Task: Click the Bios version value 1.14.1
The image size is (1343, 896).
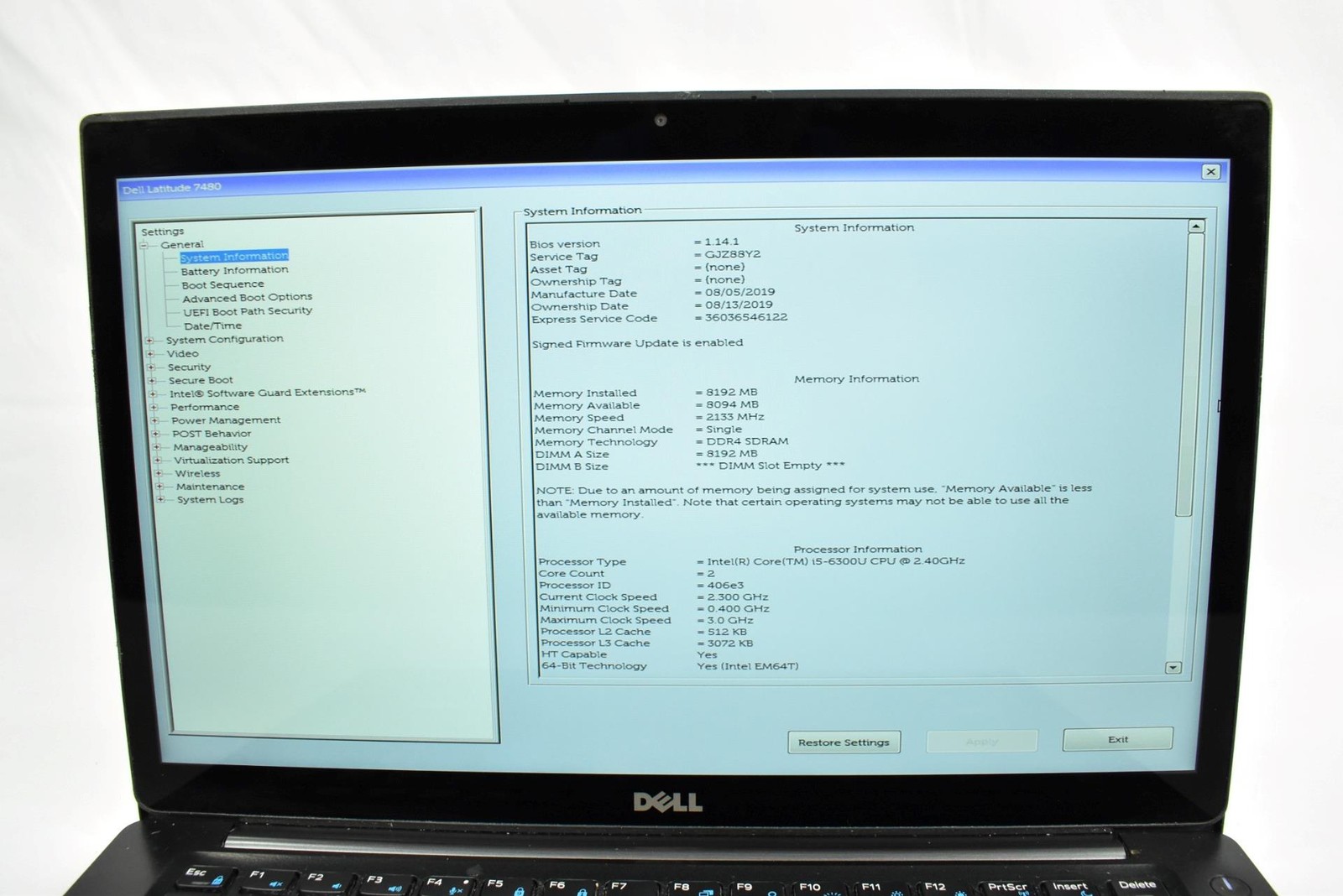Action: pyautogui.click(x=722, y=242)
